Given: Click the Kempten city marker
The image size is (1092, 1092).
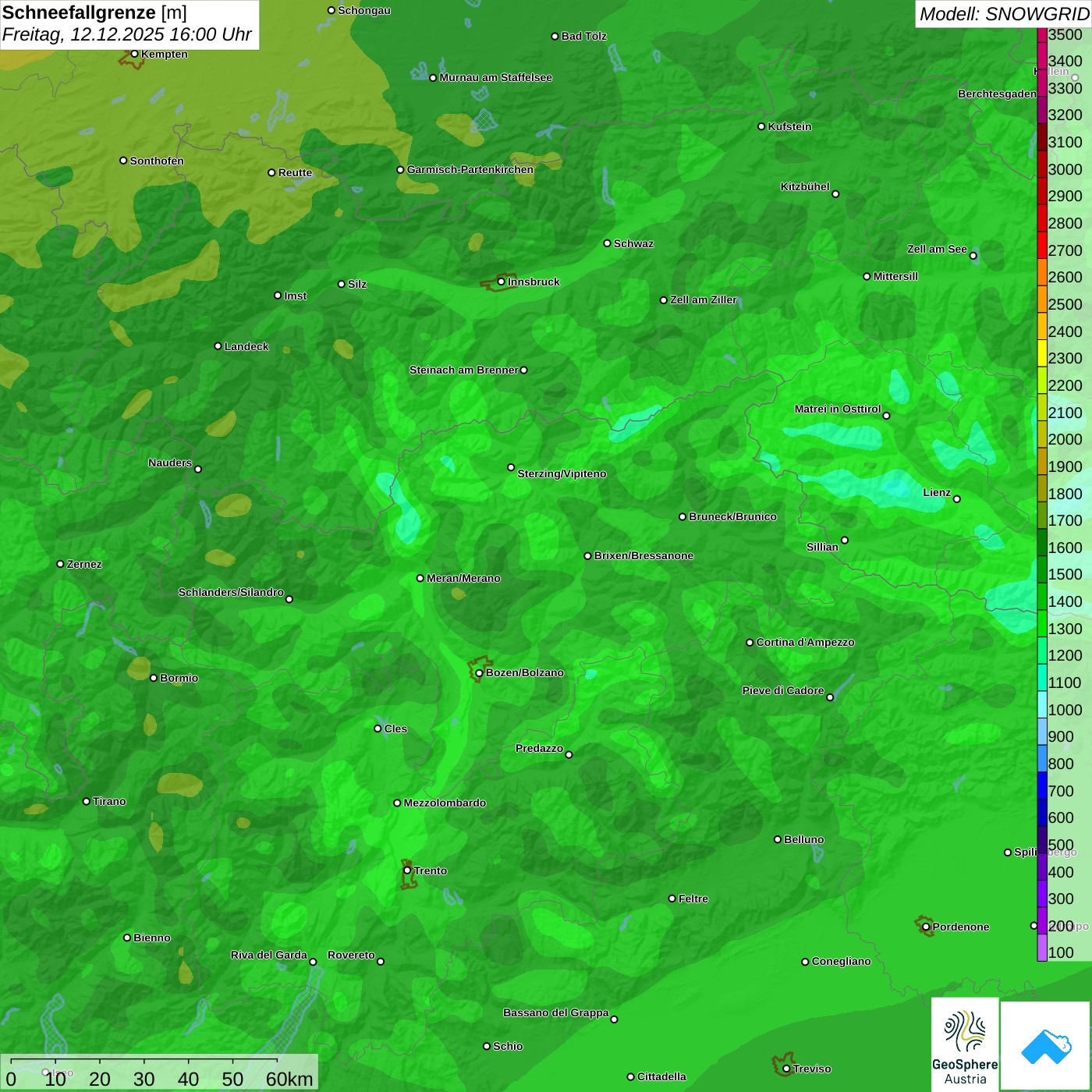Looking at the screenshot, I should 134,54.
